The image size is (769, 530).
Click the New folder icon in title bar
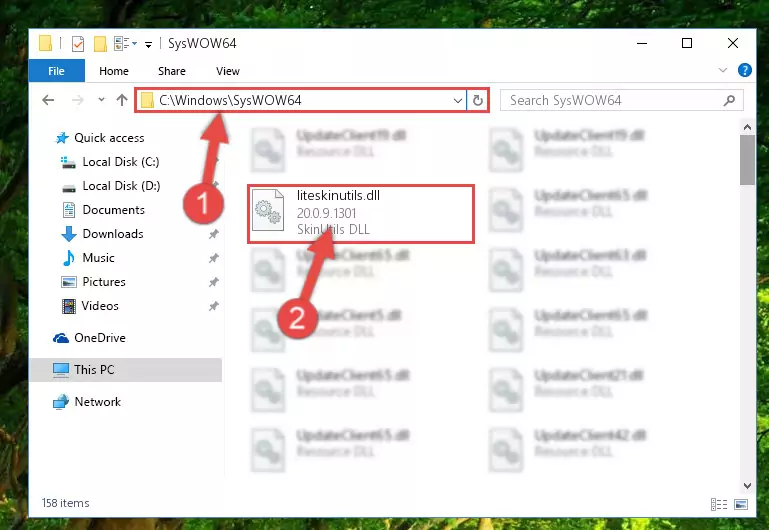coord(100,44)
